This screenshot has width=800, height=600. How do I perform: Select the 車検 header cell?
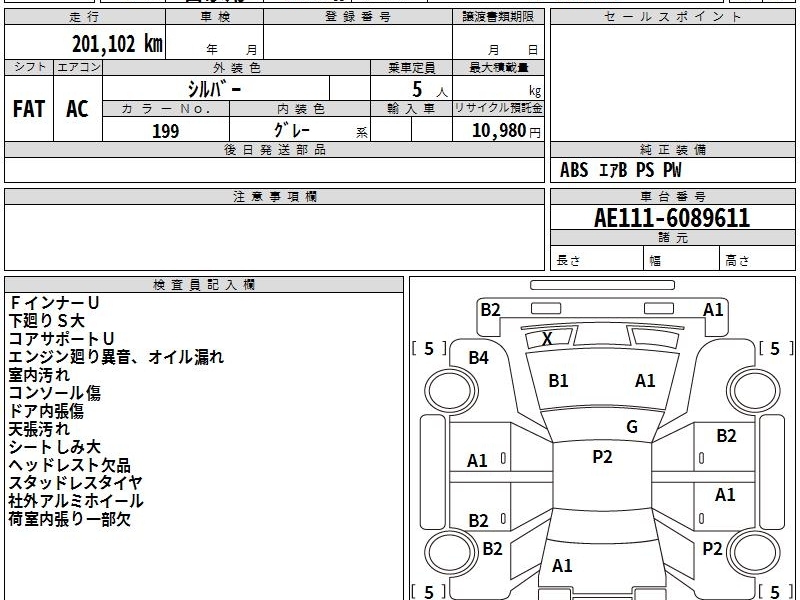pos(214,17)
